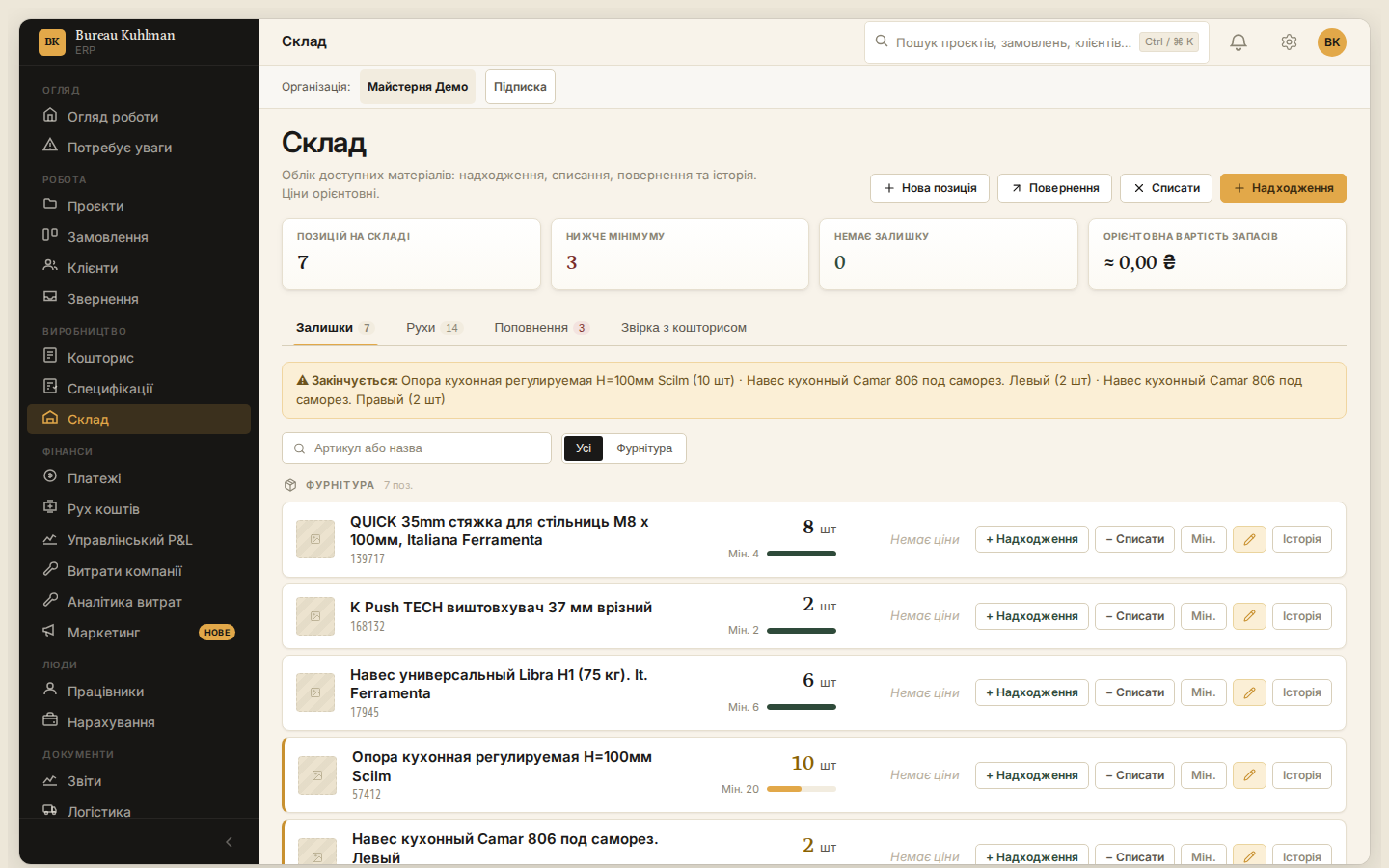Screen dimensions: 1389x868
Task: Edit QUICK 35mm стяжка with pencil icon
Action: pyautogui.click(x=1249, y=539)
